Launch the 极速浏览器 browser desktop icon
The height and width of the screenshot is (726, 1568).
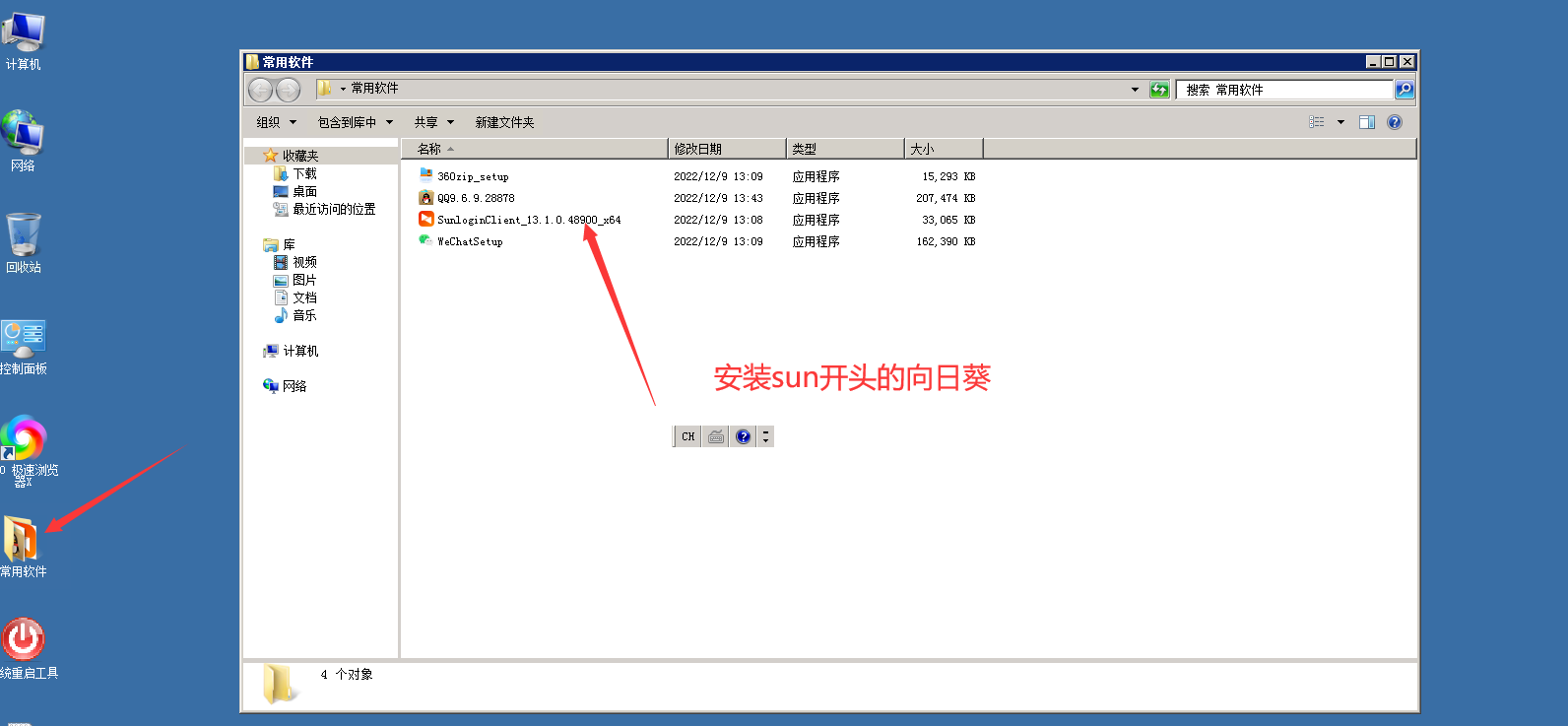[x=24, y=450]
